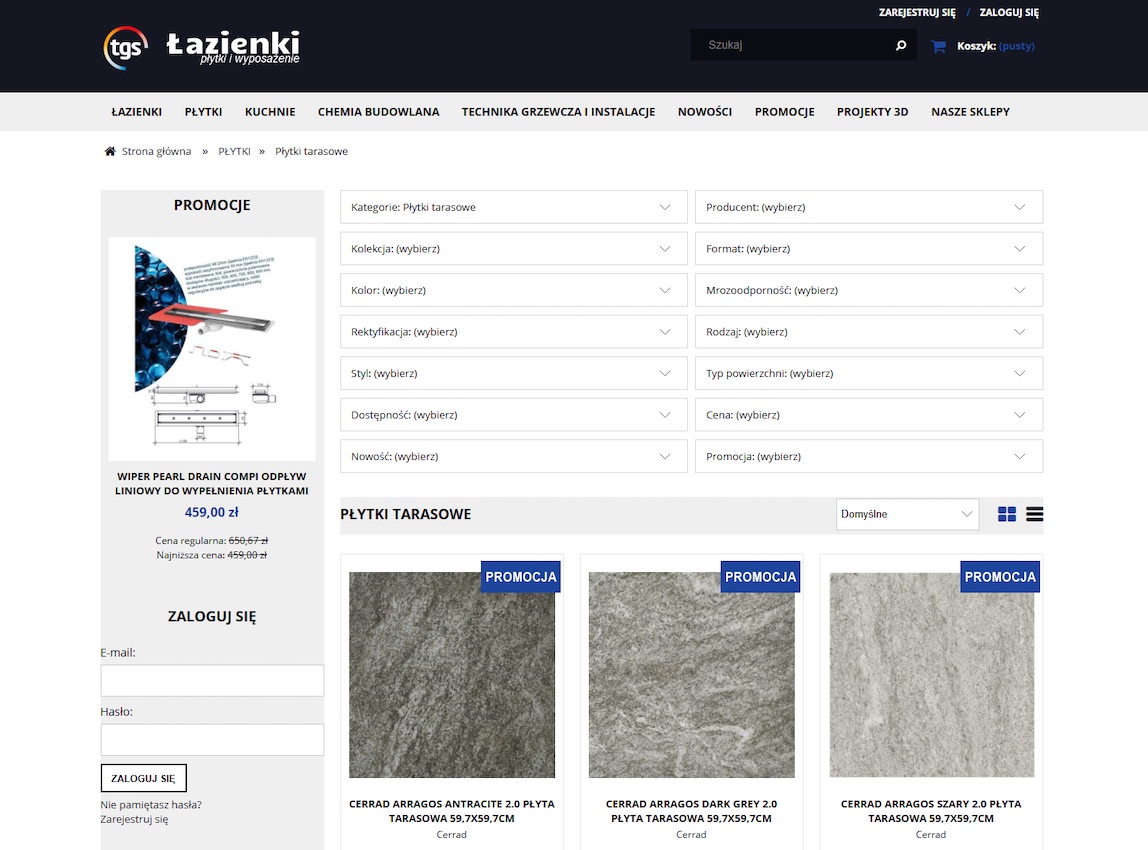Click the Nie pamiętasz hasła link
The height and width of the screenshot is (850, 1148).
tap(151, 804)
